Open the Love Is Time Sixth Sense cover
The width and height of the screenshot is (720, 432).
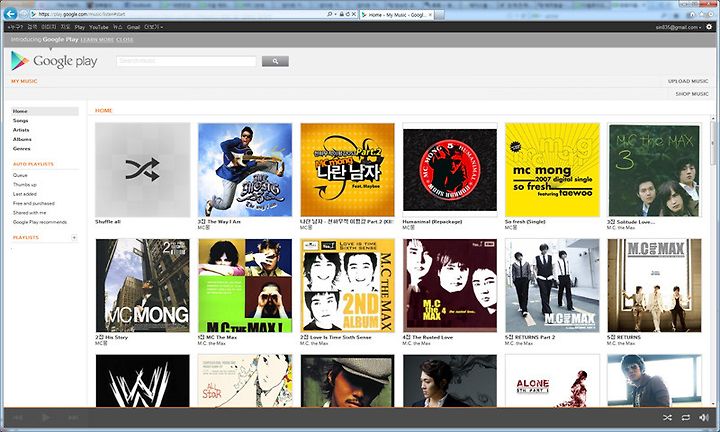347,285
